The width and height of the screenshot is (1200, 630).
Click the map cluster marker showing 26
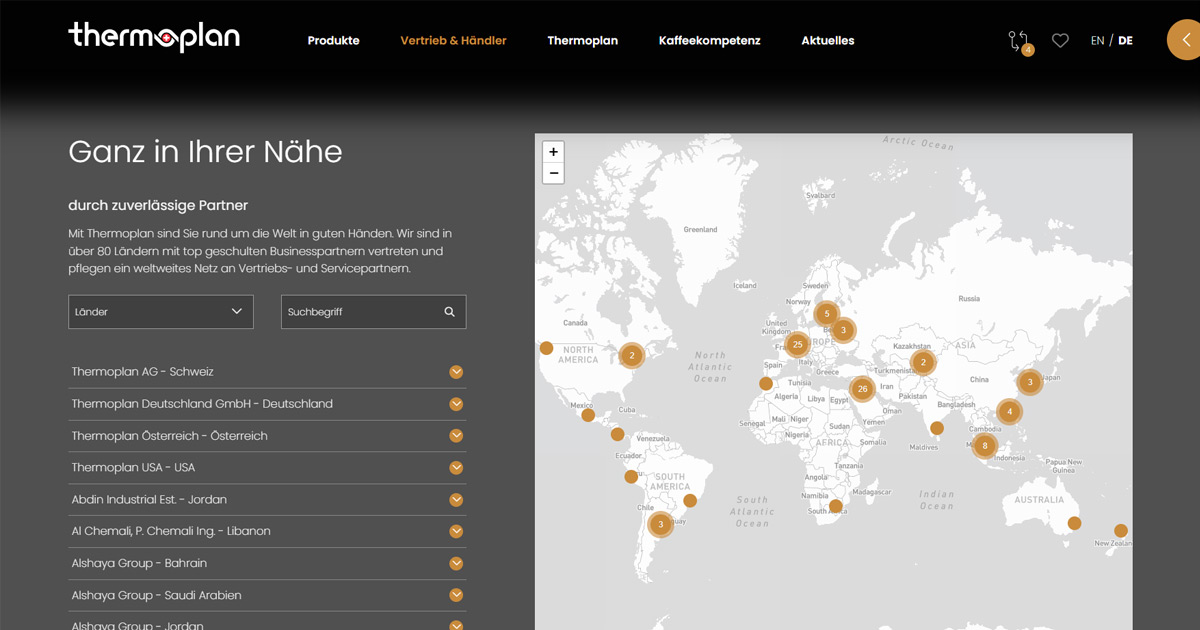pos(862,388)
